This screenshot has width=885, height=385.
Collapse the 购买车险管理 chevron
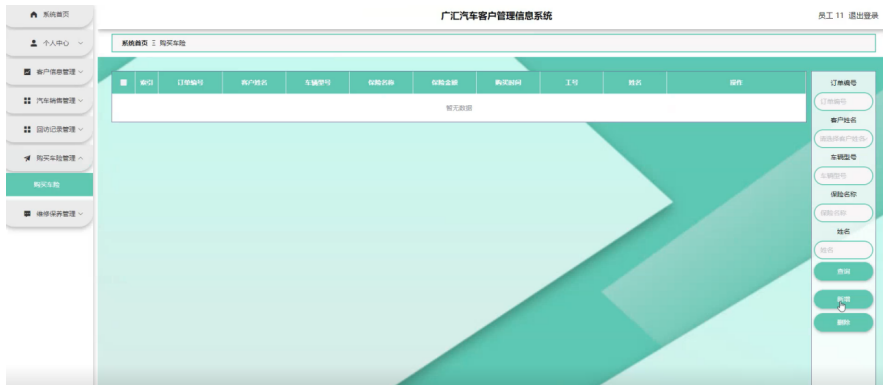[x=81, y=158]
